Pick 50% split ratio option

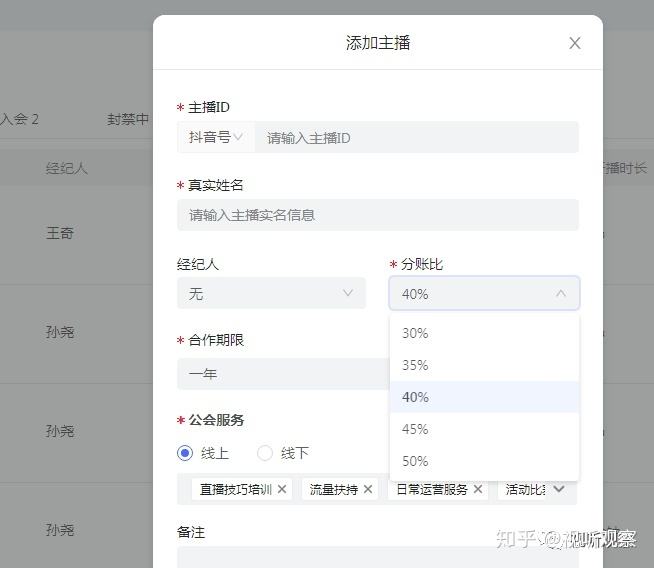point(484,461)
